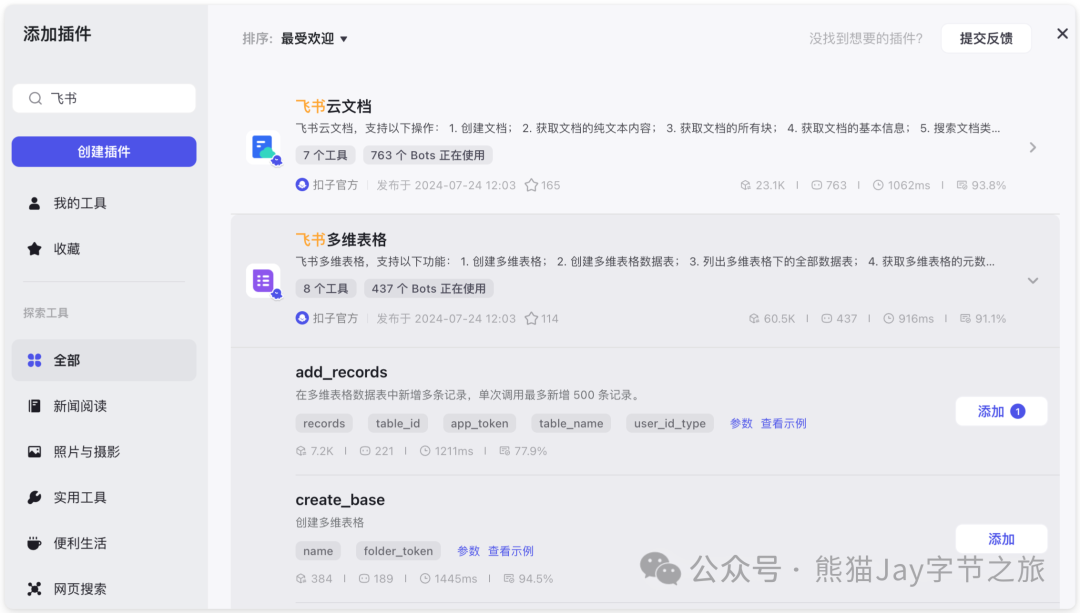
Task: Select the 照片与摄影 category
Action: (x=104, y=452)
